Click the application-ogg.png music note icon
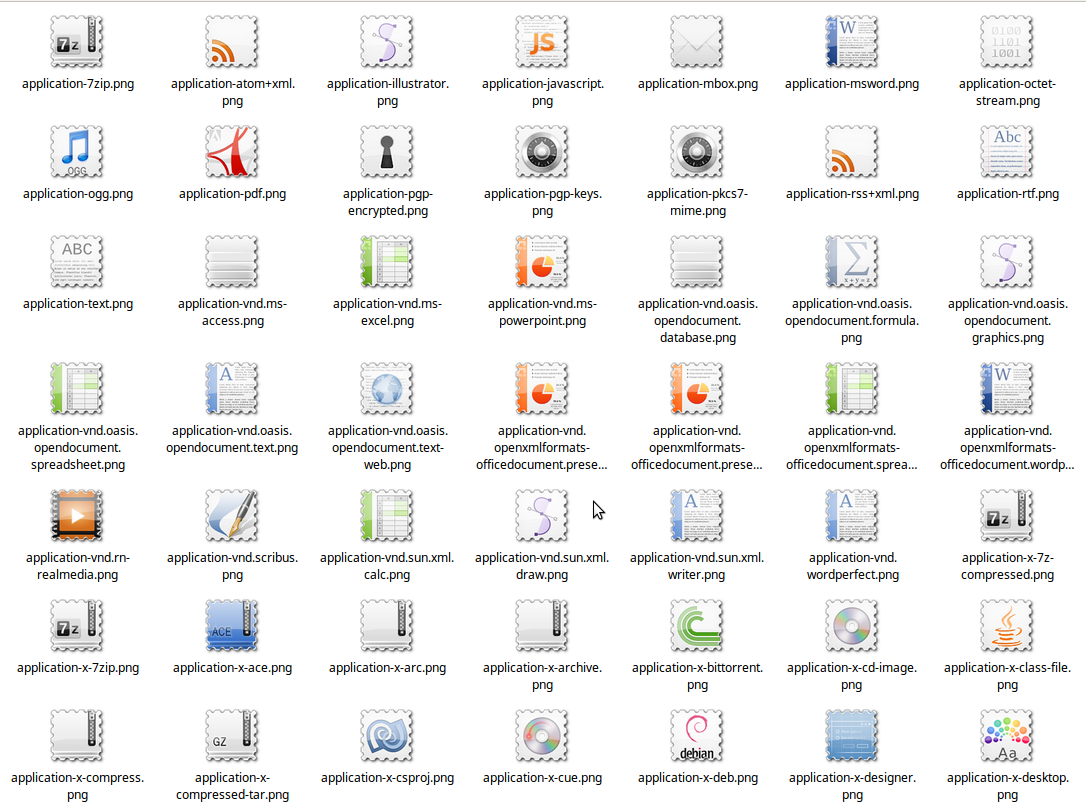This screenshot has width=1086, height=809. (x=77, y=152)
